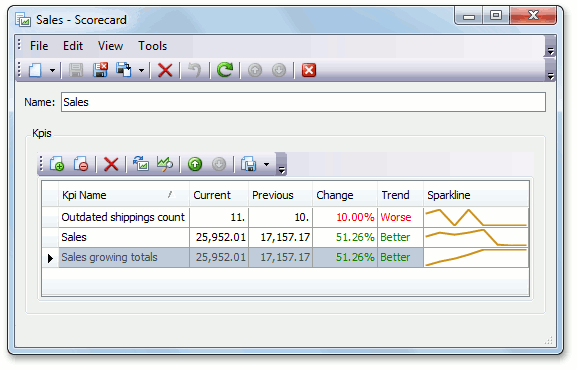
Task: Select the Sales growing totals cell
Action: pos(124,257)
